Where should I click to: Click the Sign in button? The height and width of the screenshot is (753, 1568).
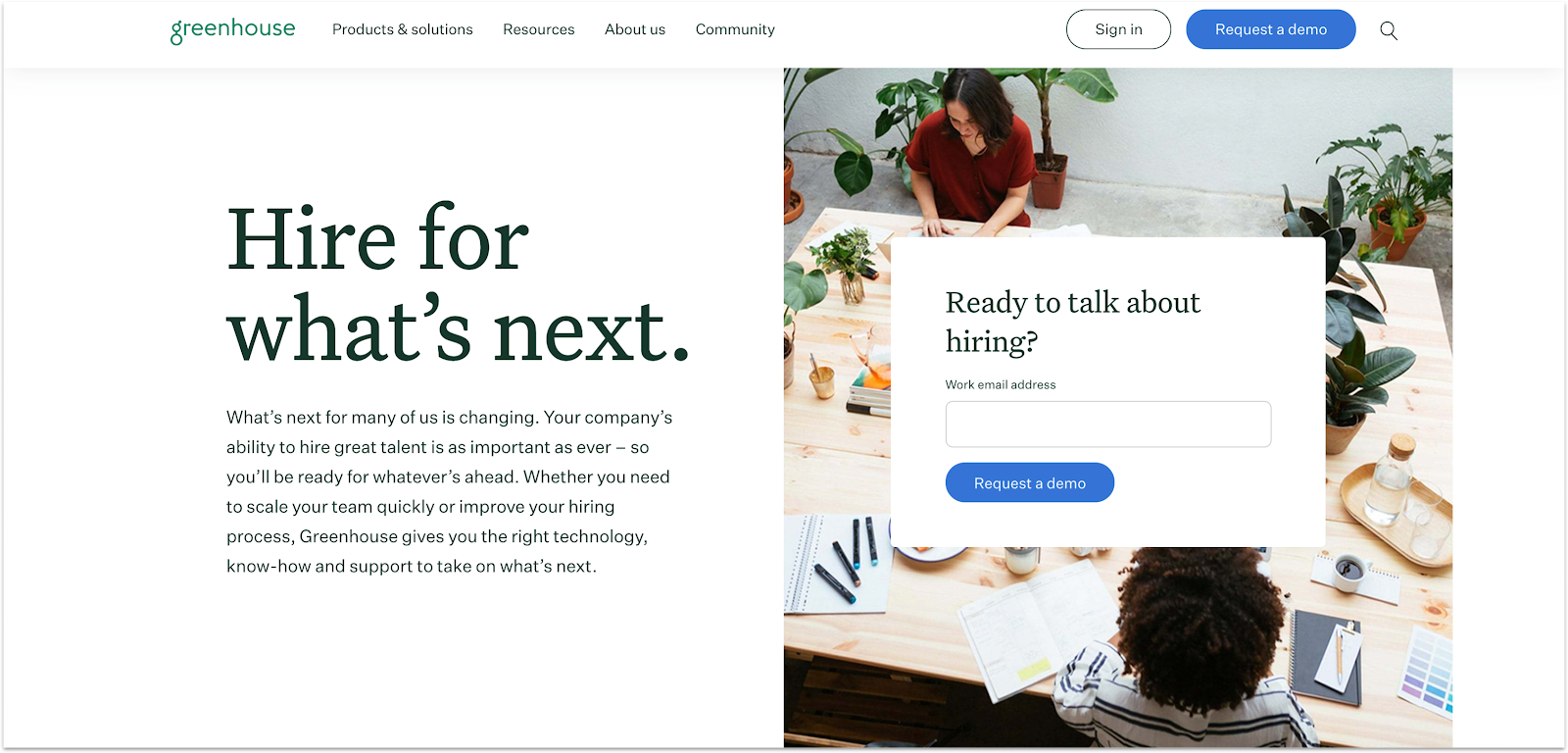tap(1118, 29)
